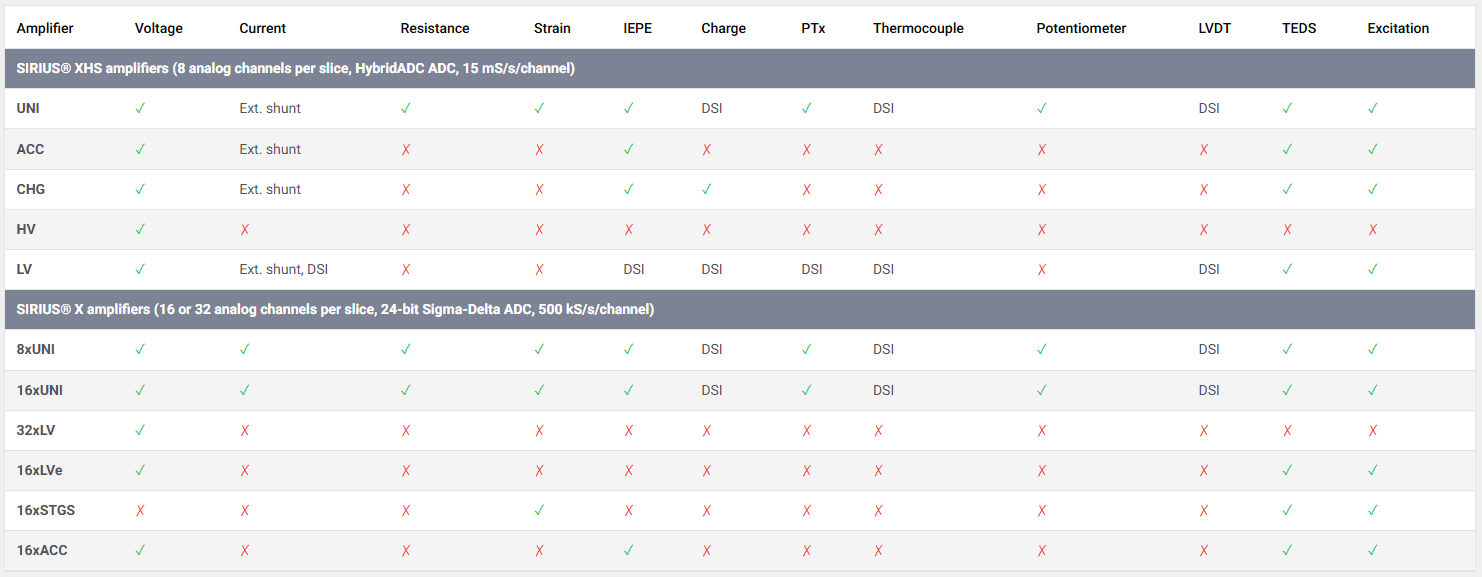1482x577 pixels.
Task: Click the red X for 32xLV TEDS
Action: 1287,430
